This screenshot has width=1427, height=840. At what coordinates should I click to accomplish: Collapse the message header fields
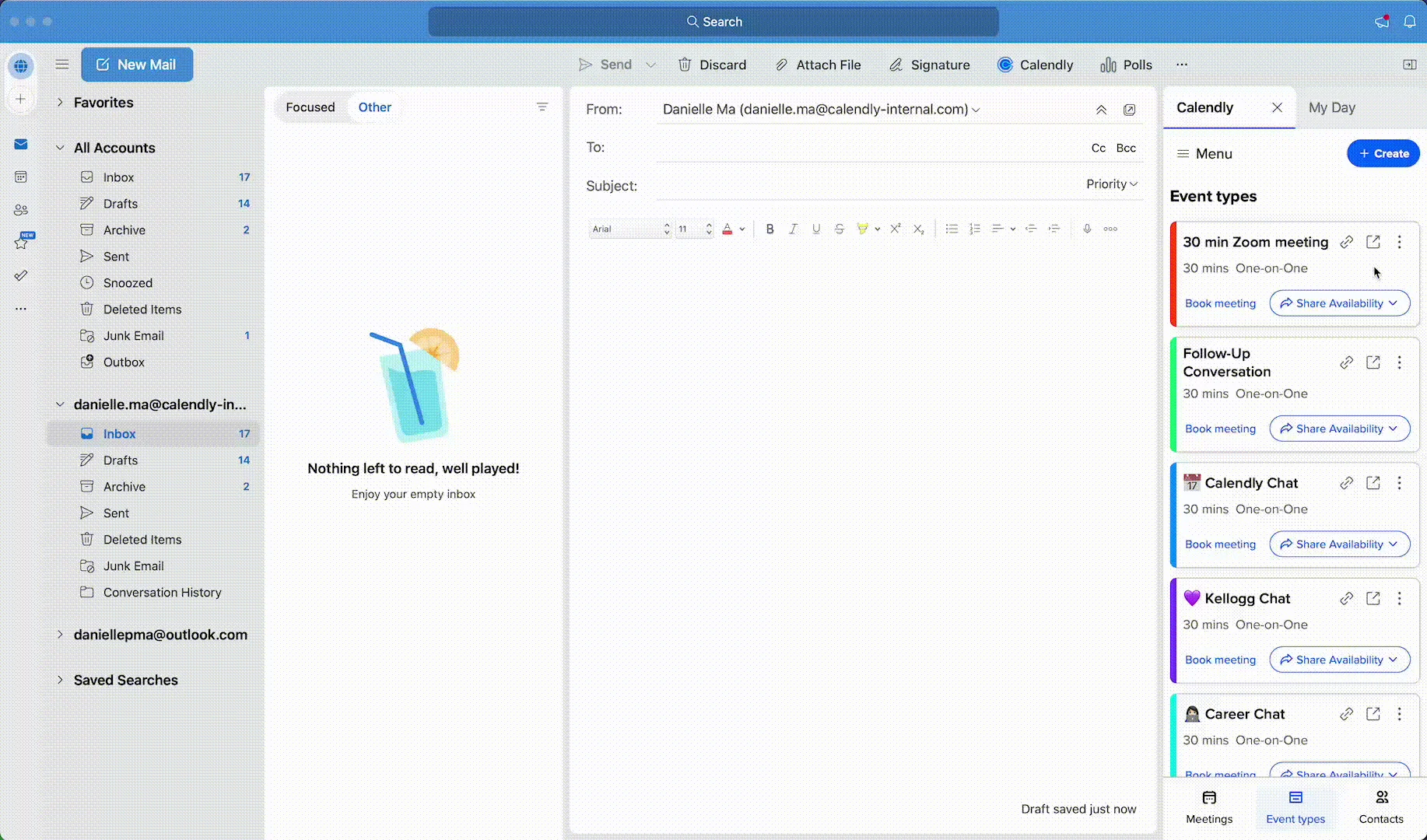[x=1101, y=110]
